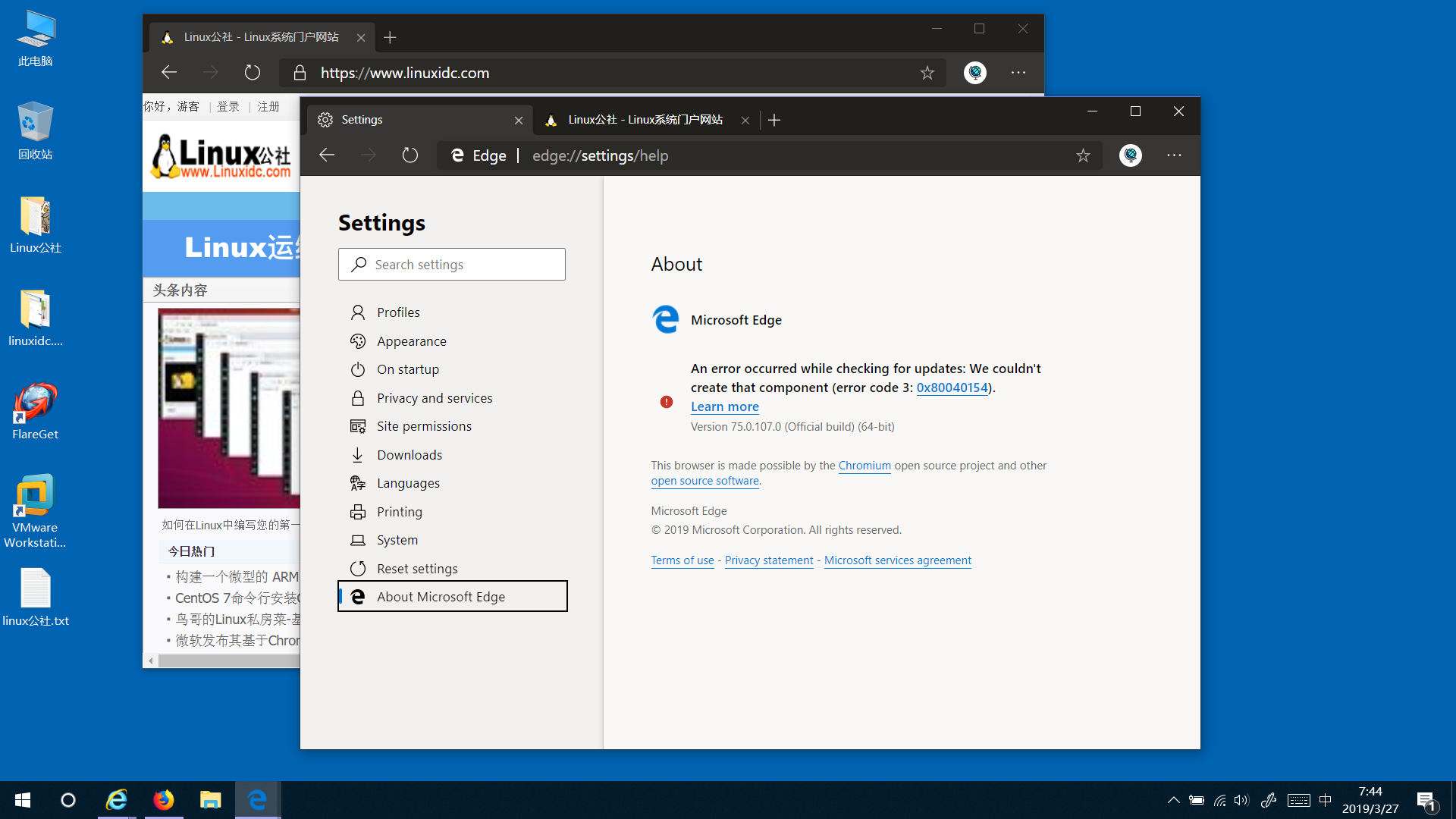Open Reset settings section
The width and height of the screenshot is (1456, 819).
(452, 569)
